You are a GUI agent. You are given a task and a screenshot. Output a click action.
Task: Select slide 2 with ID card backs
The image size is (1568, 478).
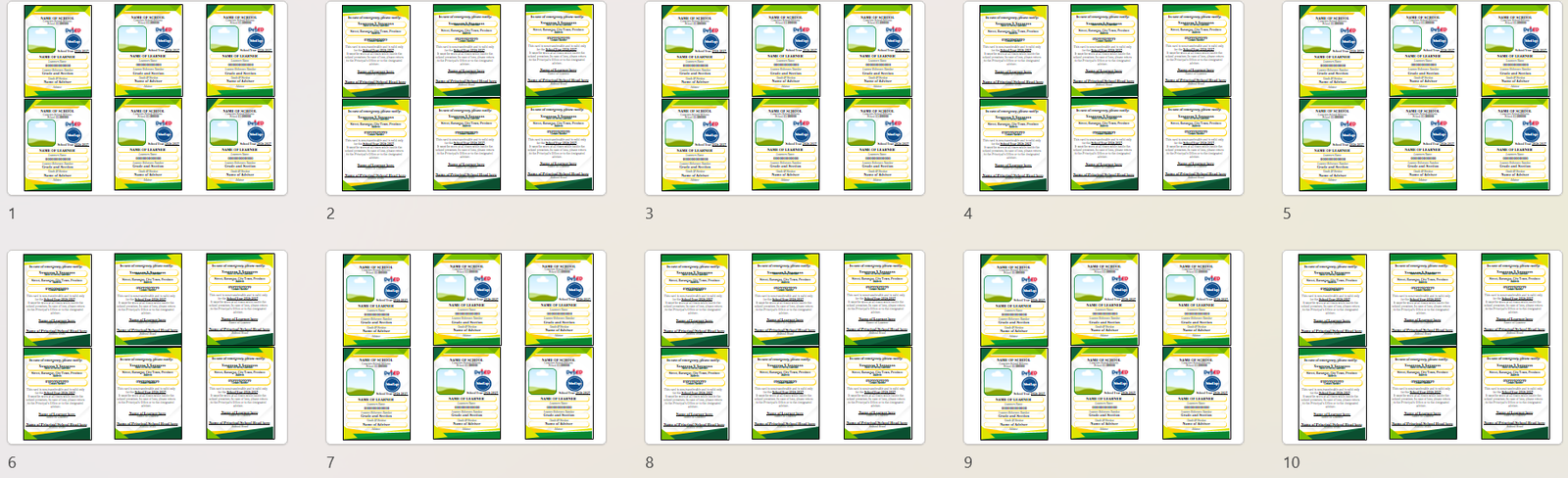point(465,98)
